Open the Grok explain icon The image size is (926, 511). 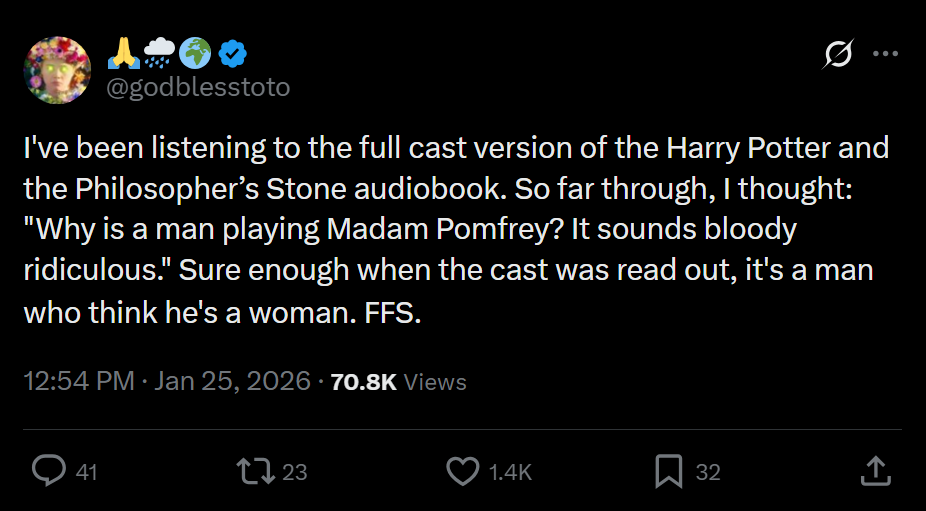(x=839, y=54)
